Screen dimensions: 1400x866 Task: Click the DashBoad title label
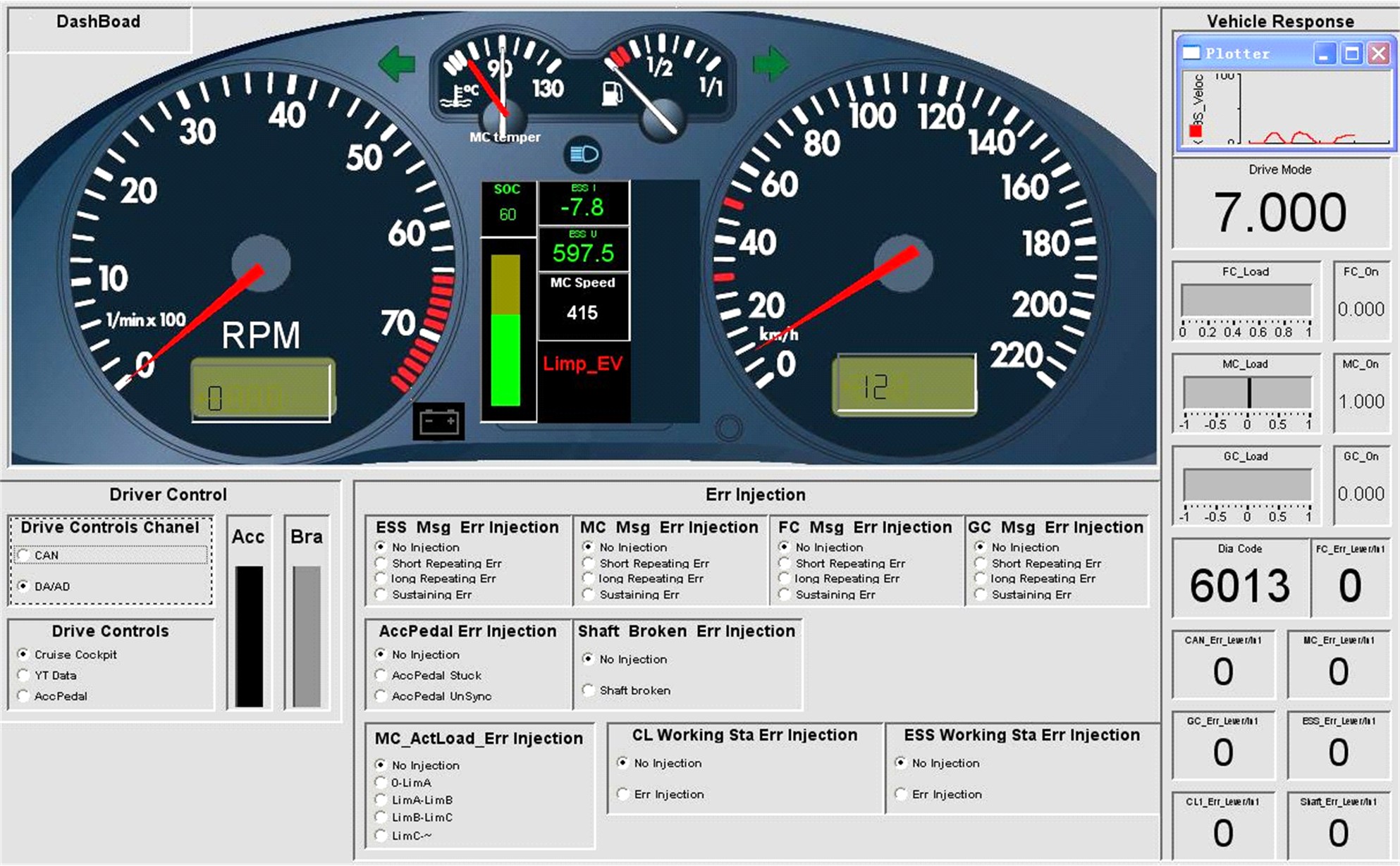point(99,22)
